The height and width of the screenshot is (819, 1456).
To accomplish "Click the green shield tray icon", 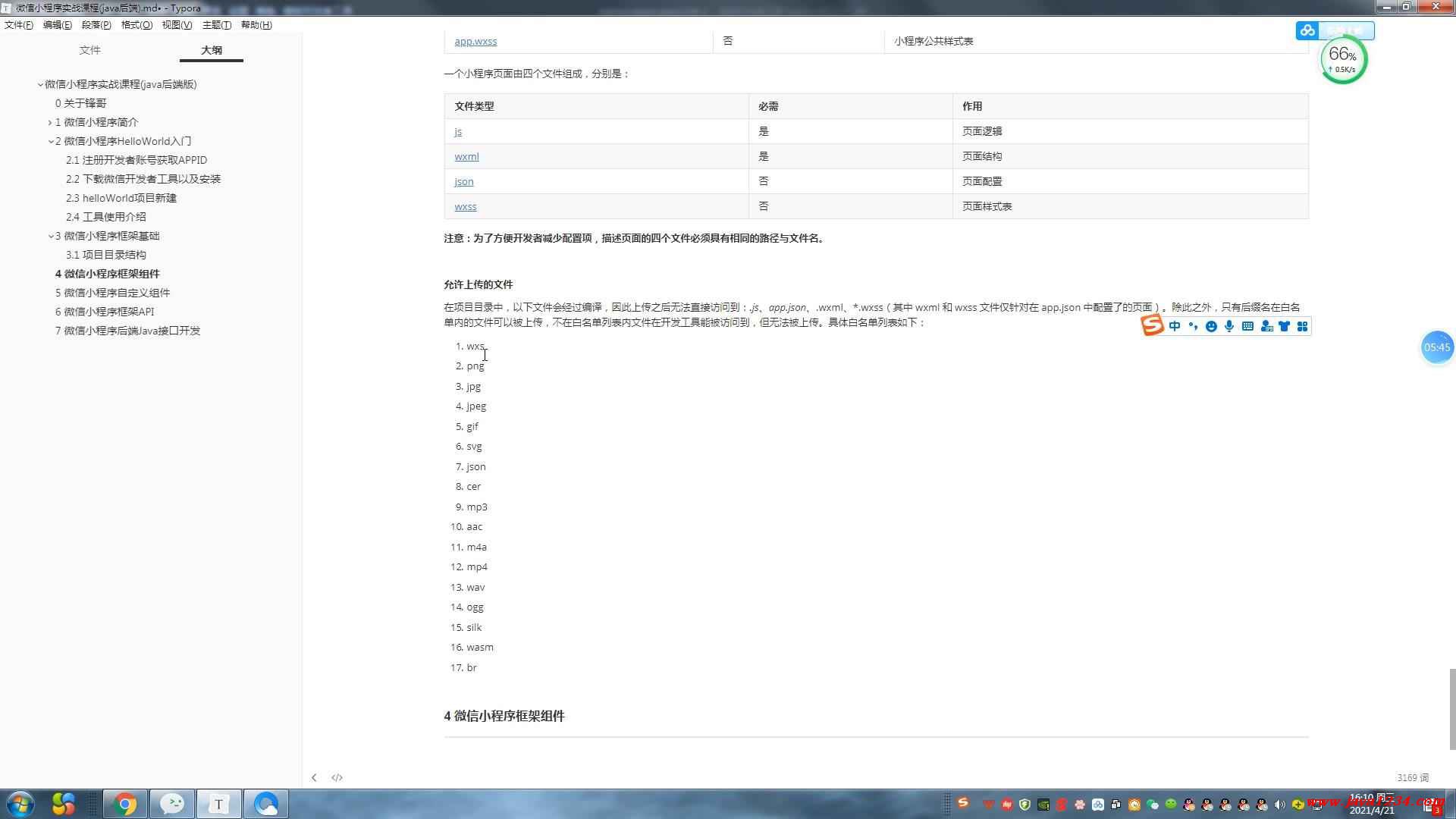I will [x=1025, y=805].
